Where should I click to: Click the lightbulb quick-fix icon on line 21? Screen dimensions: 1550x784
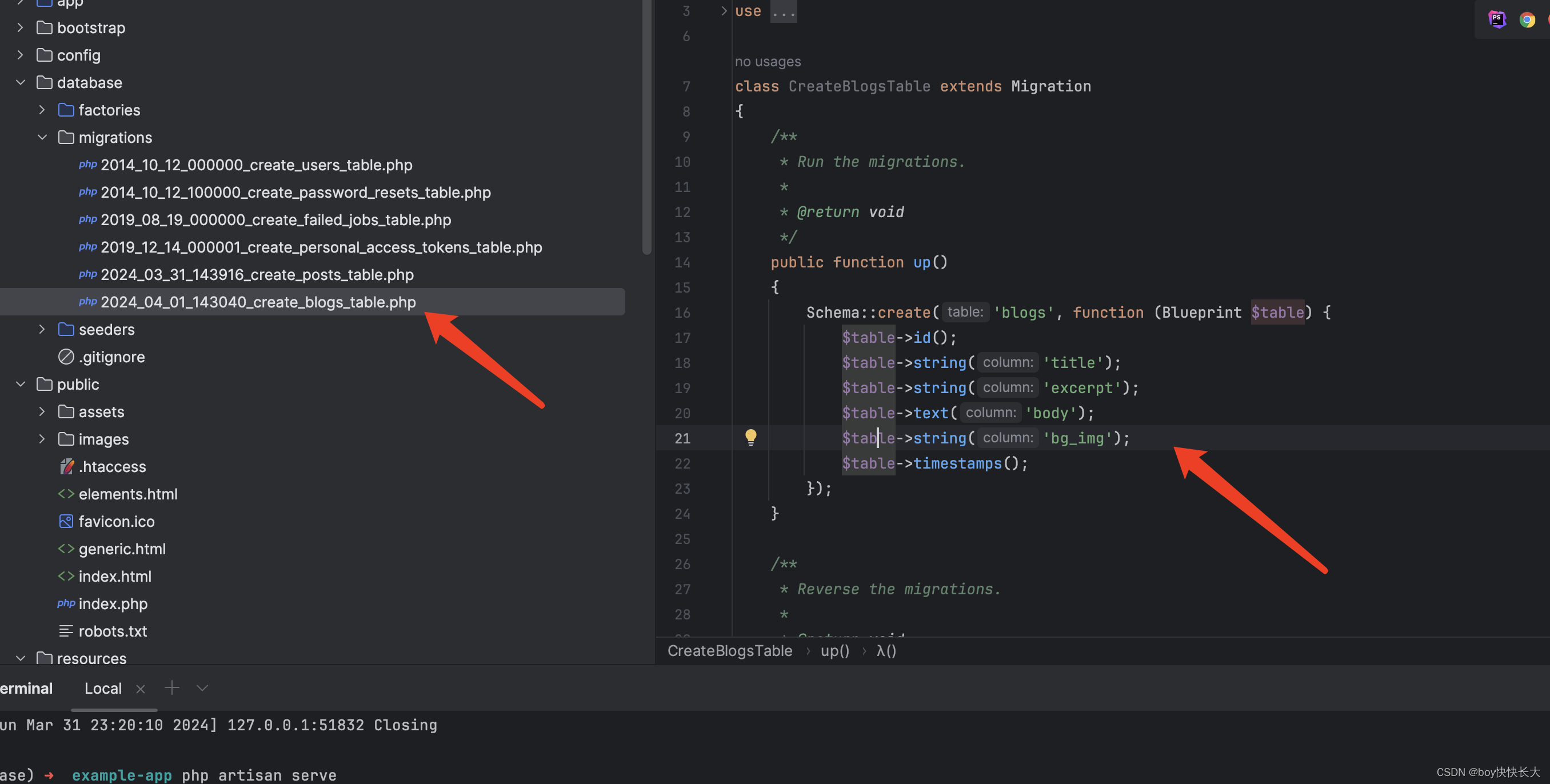[750, 437]
